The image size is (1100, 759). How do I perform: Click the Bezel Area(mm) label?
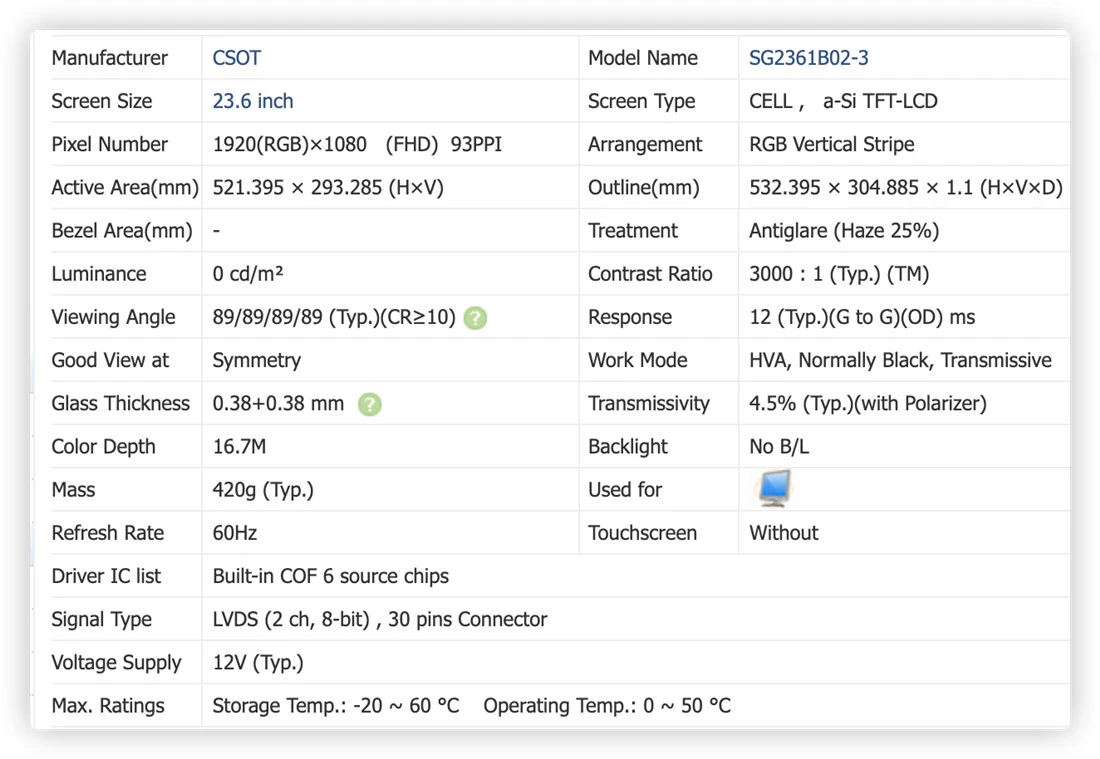[x=121, y=231]
